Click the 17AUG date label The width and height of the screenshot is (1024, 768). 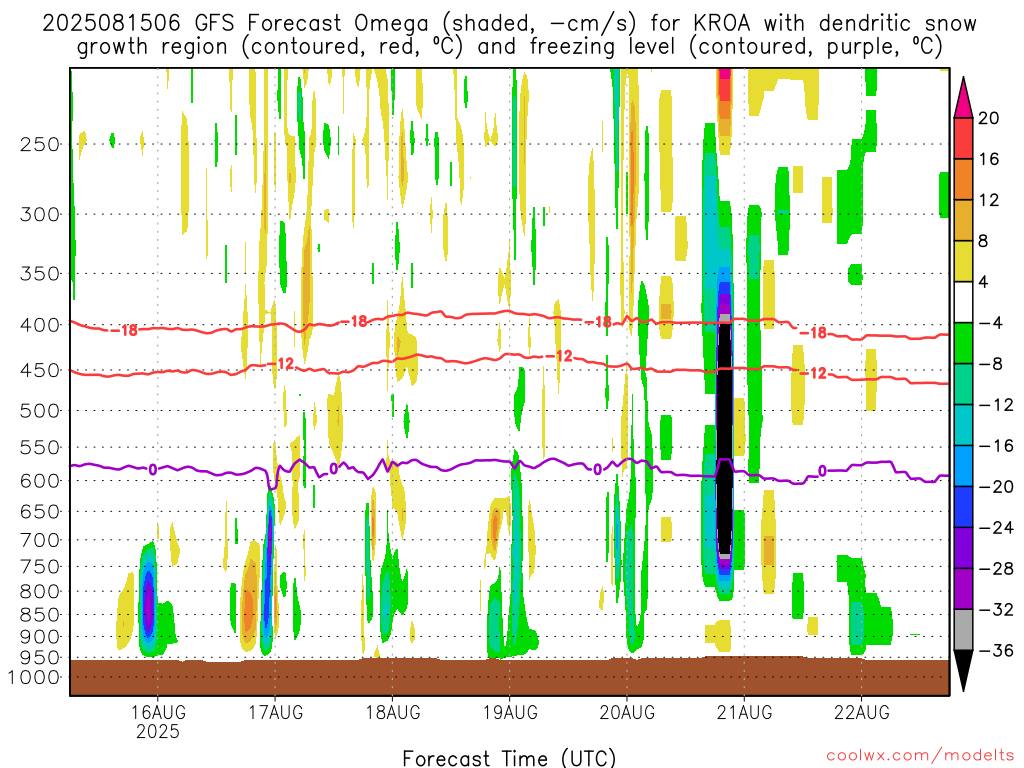coord(275,712)
